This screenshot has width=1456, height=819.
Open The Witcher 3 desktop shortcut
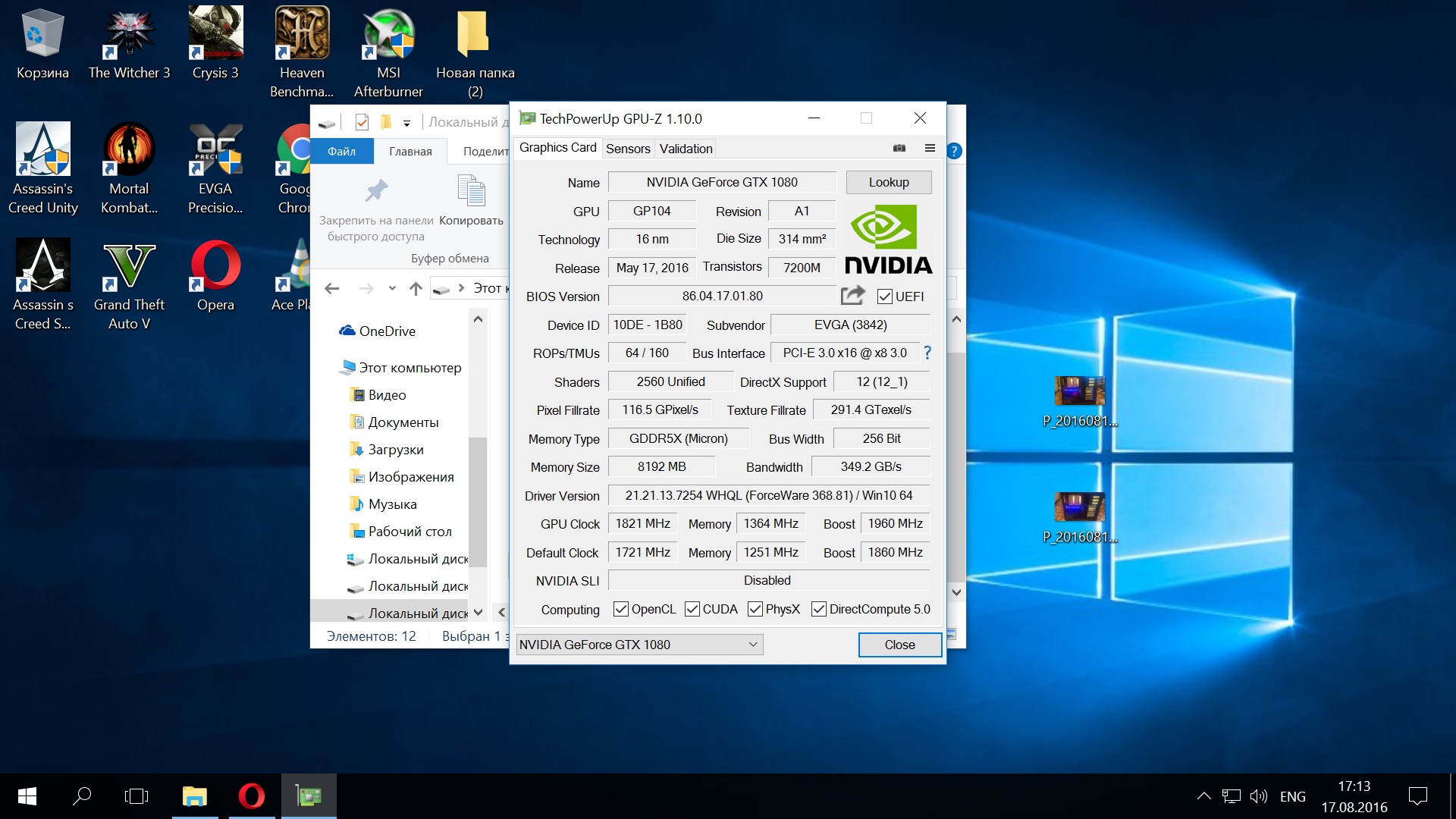[129, 44]
